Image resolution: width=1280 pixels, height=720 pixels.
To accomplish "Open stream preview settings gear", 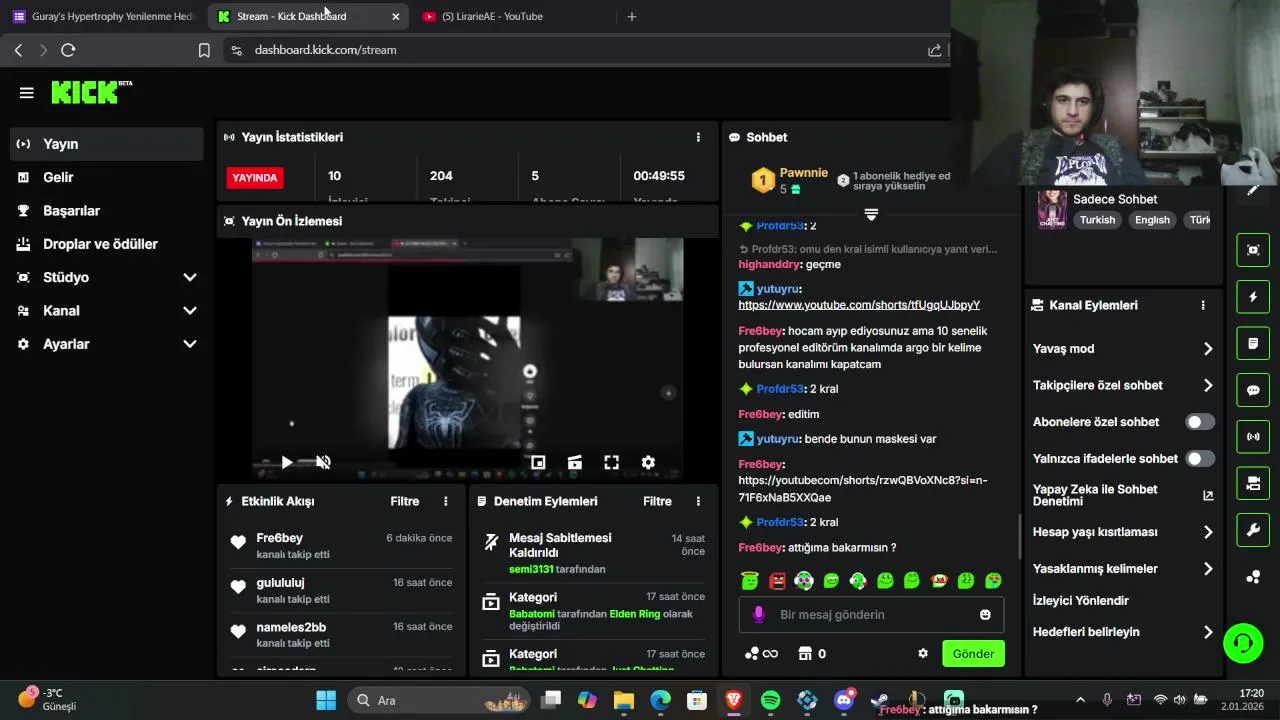I will point(648,462).
